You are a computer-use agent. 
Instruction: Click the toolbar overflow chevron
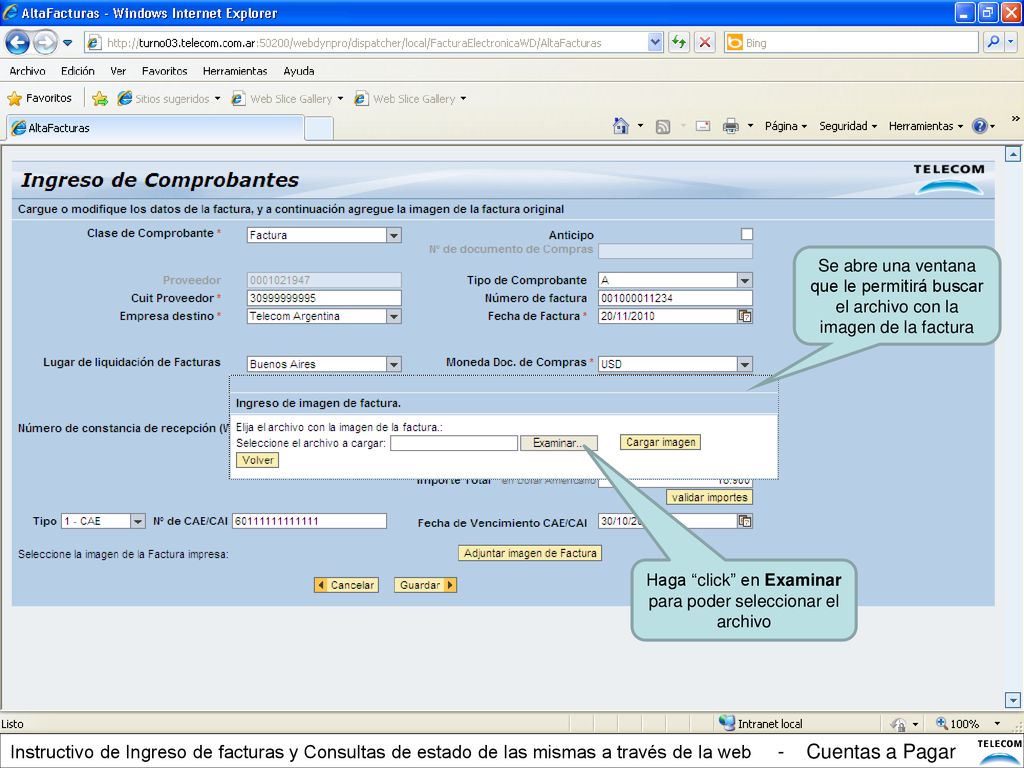[1015, 119]
